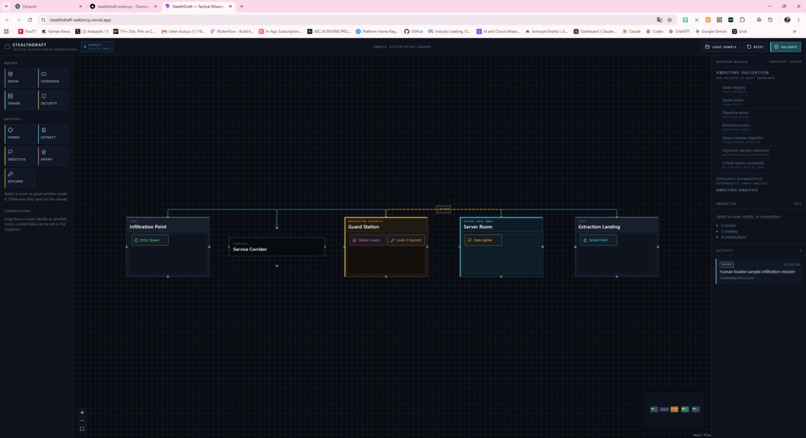
Task: Click the zoom out minus control
Action: point(82,421)
